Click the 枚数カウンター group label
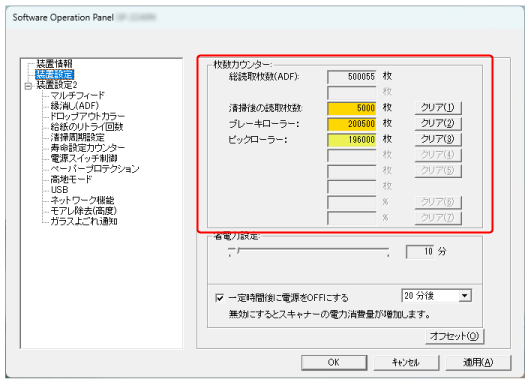530x380 pixels. pos(242,64)
